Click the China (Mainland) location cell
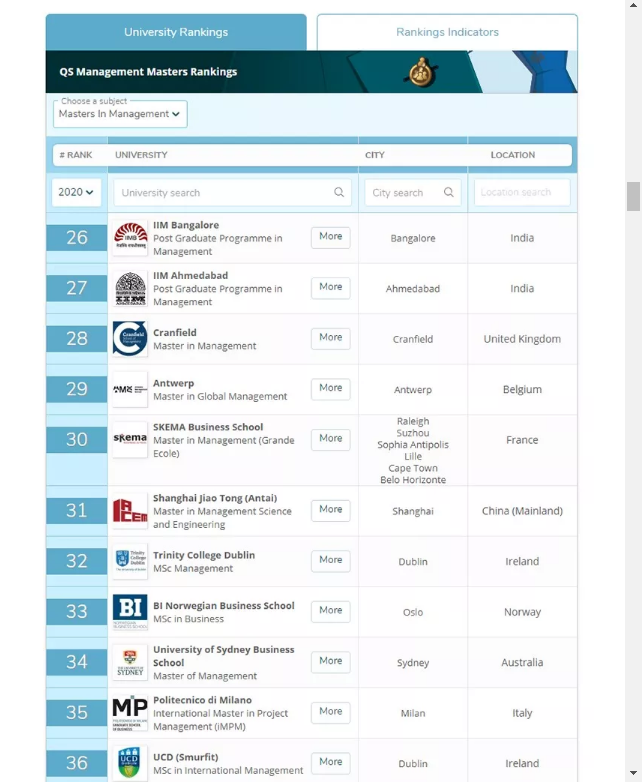Image resolution: width=642 pixels, height=782 pixels. tap(522, 511)
